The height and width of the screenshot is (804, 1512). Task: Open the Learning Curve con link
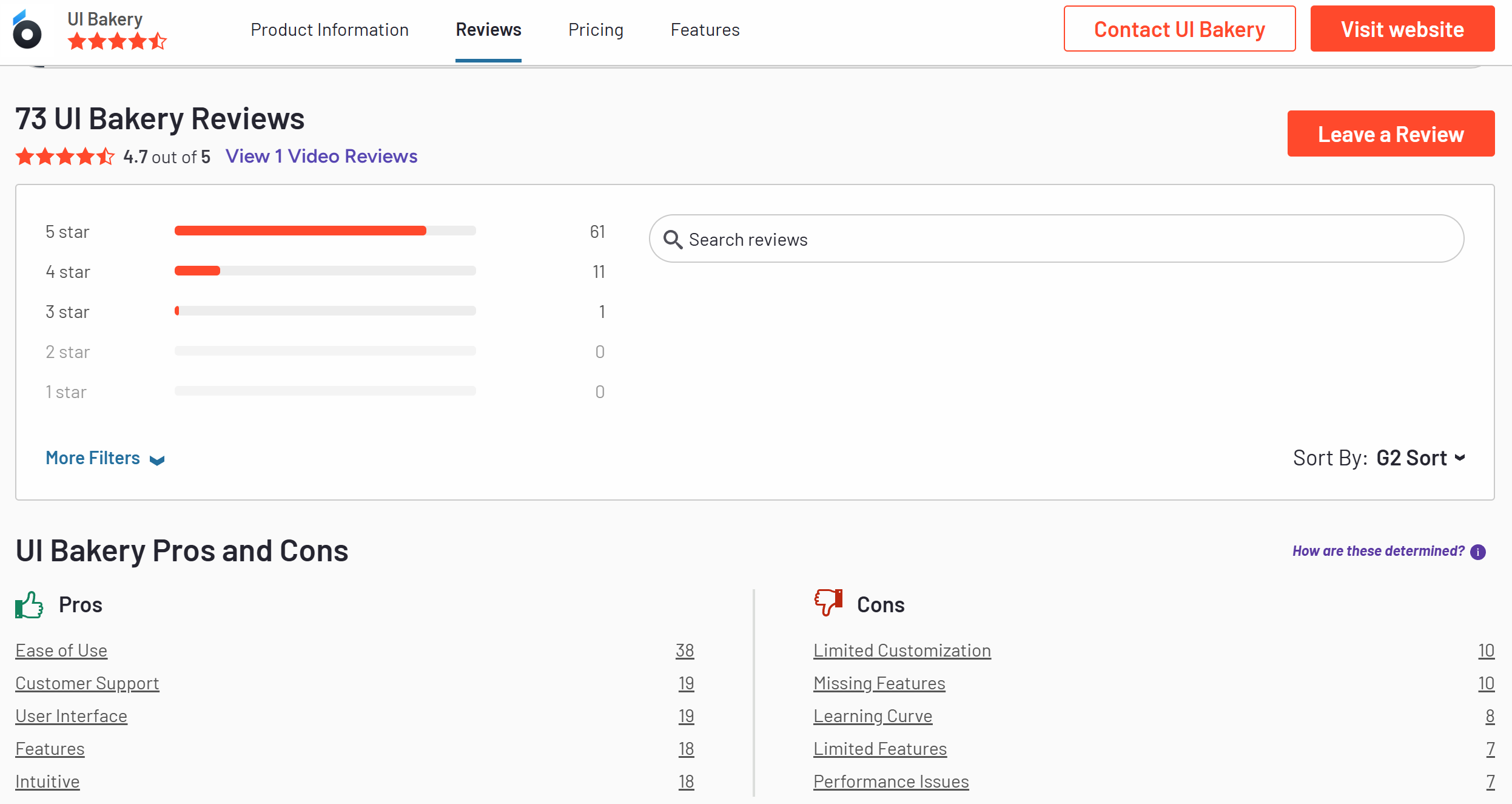click(873, 716)
